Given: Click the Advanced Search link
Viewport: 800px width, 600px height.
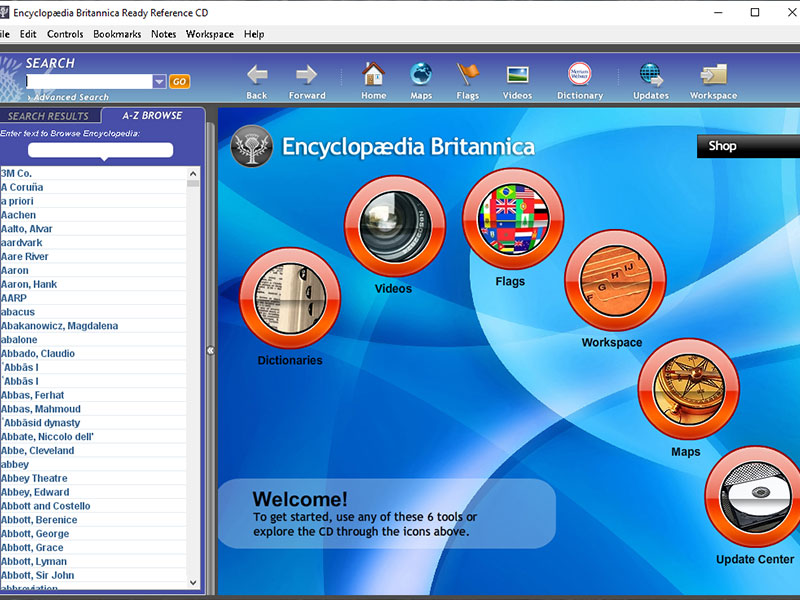Looking at the screenshot, I should tap(71, 97).
